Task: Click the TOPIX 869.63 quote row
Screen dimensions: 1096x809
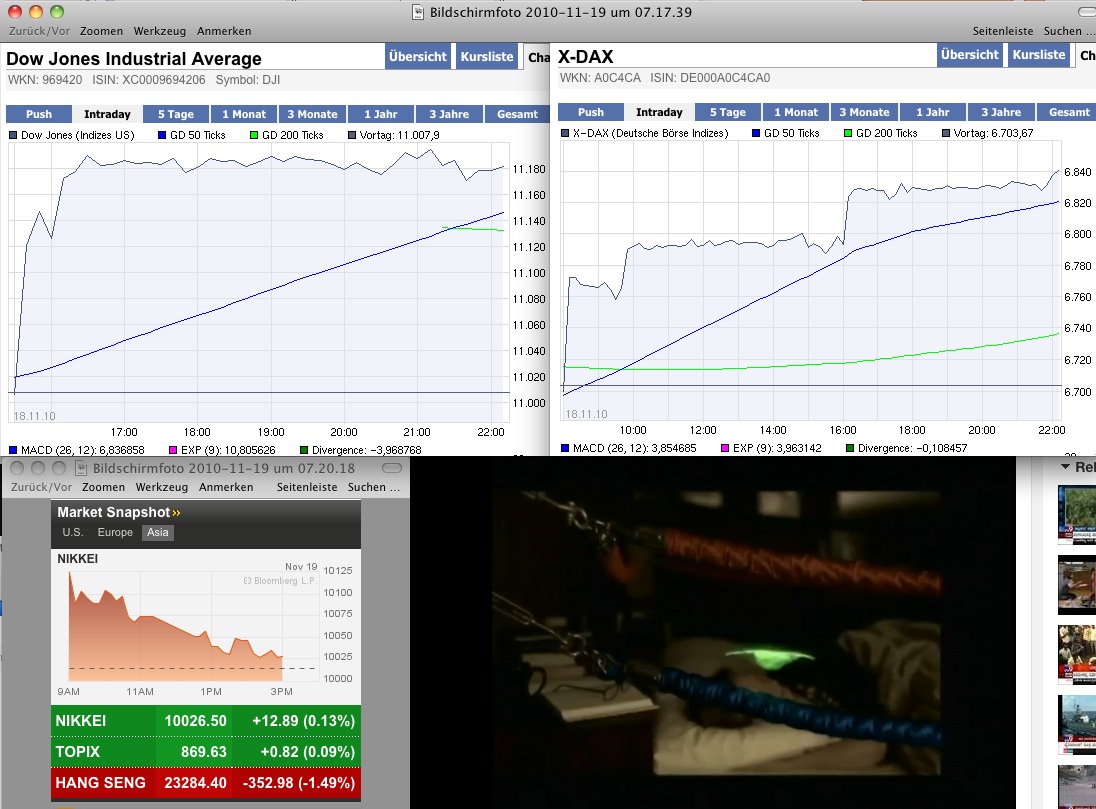Action: click(206, 752)
